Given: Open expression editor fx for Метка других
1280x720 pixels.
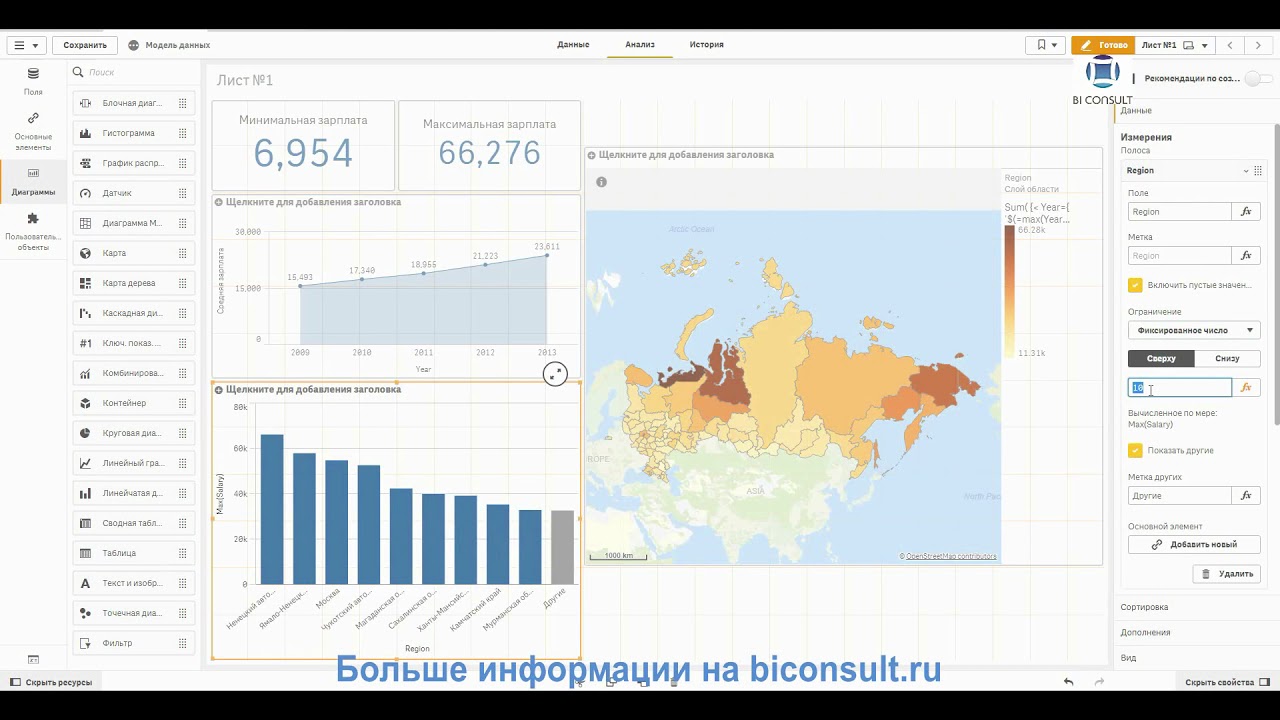Looking at the screenshot, I should pos(1246,496).
